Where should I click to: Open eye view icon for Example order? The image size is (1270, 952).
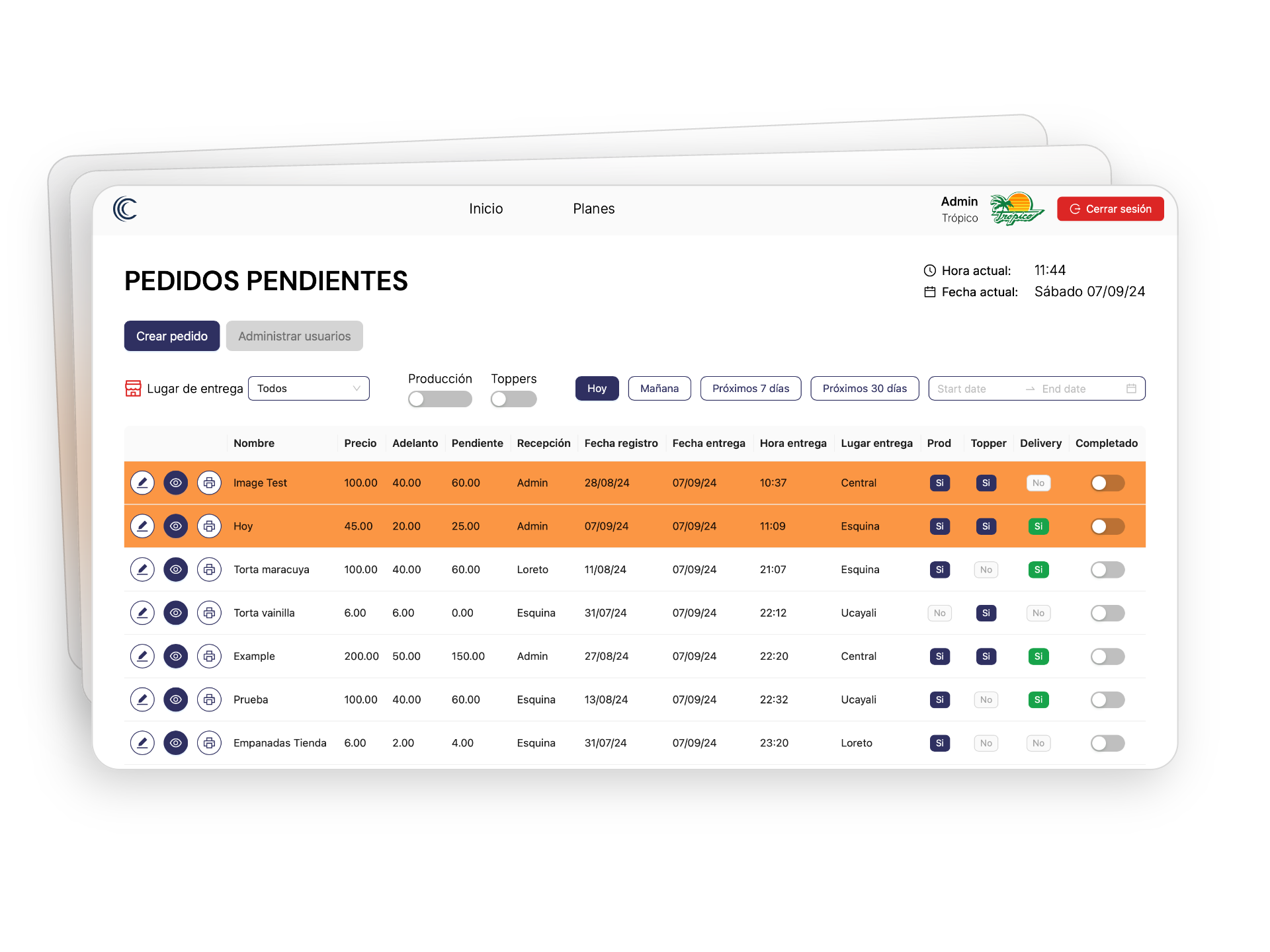tap(175, 656)
